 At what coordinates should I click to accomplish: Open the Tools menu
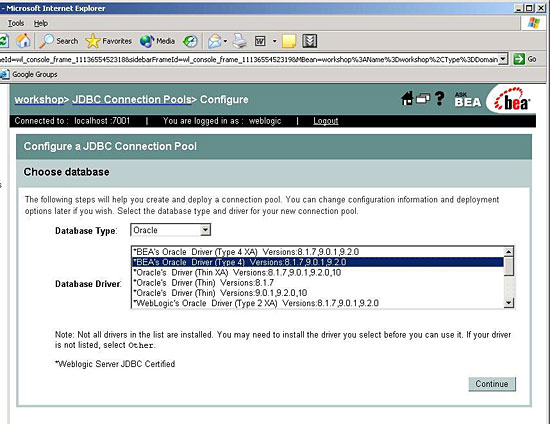point(16,23)
